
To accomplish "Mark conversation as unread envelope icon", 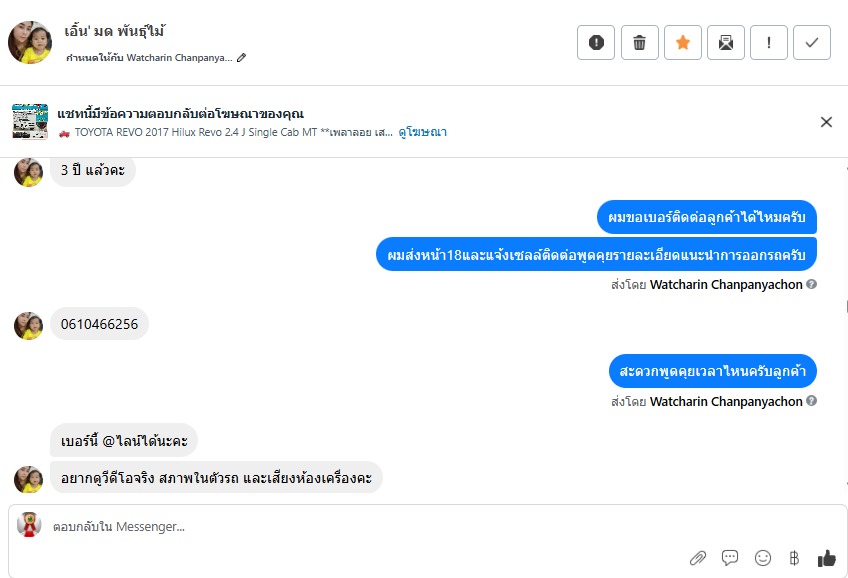I will [726, 42].
